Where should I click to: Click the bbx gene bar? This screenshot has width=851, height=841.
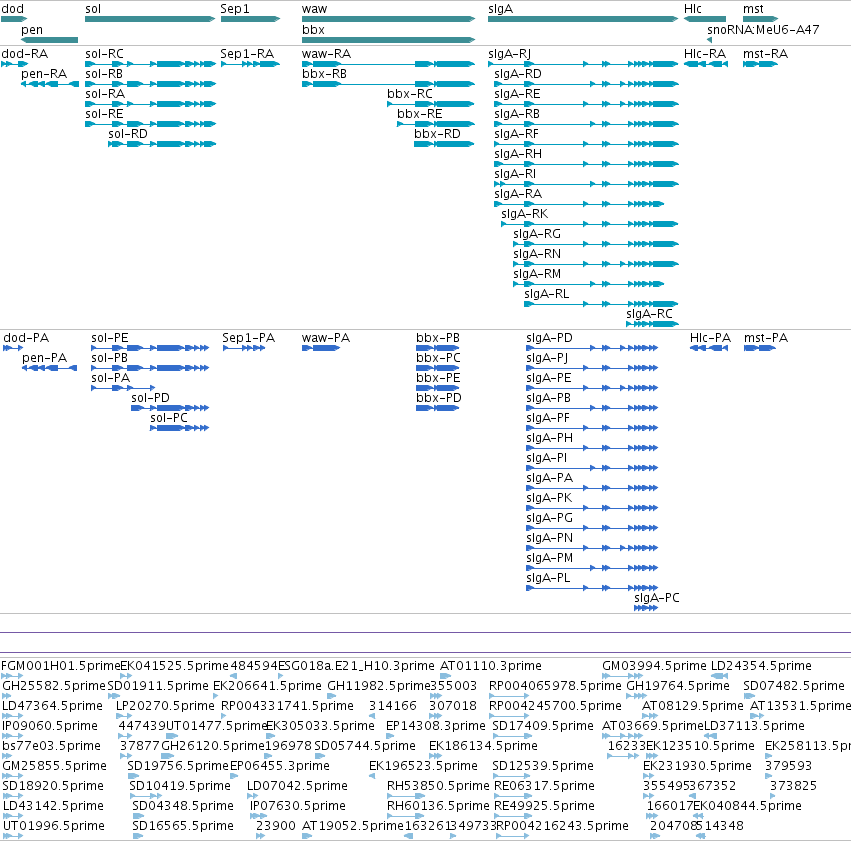click(x=389, y=40)
